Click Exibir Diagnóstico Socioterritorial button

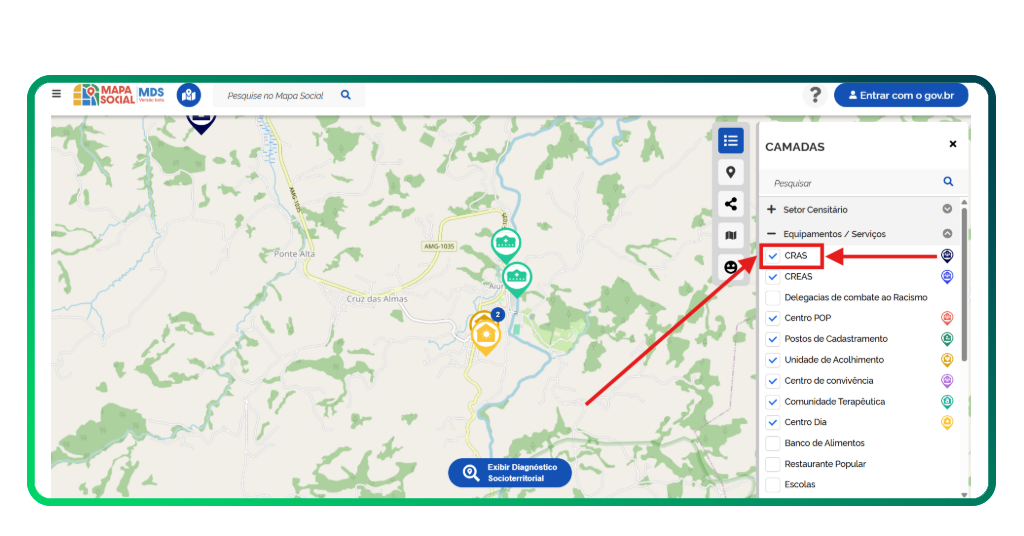(x=510, y=473)
